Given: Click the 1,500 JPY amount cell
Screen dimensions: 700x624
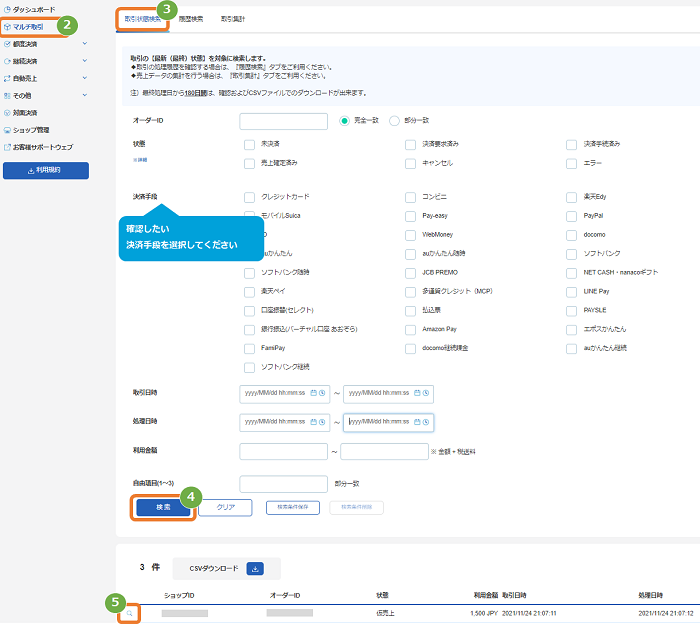Looking at the screenshot, I should click(484, 614).
